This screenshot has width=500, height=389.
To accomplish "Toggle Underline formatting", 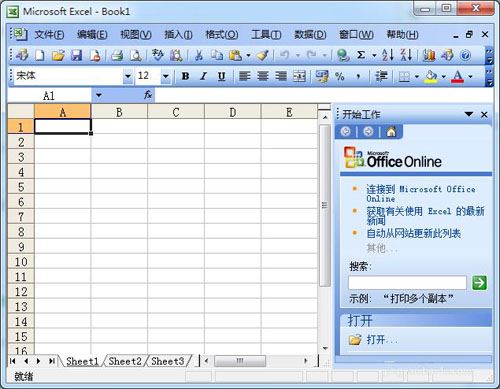I will point(222,77).
